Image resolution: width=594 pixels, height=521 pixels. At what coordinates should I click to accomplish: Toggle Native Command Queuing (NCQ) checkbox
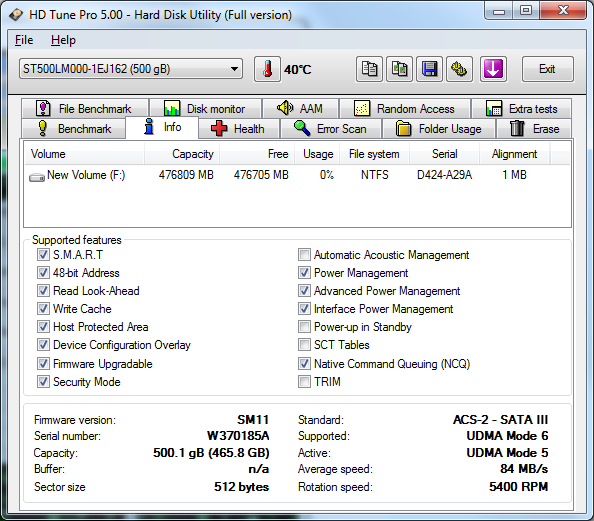click(x=304, y=364)
